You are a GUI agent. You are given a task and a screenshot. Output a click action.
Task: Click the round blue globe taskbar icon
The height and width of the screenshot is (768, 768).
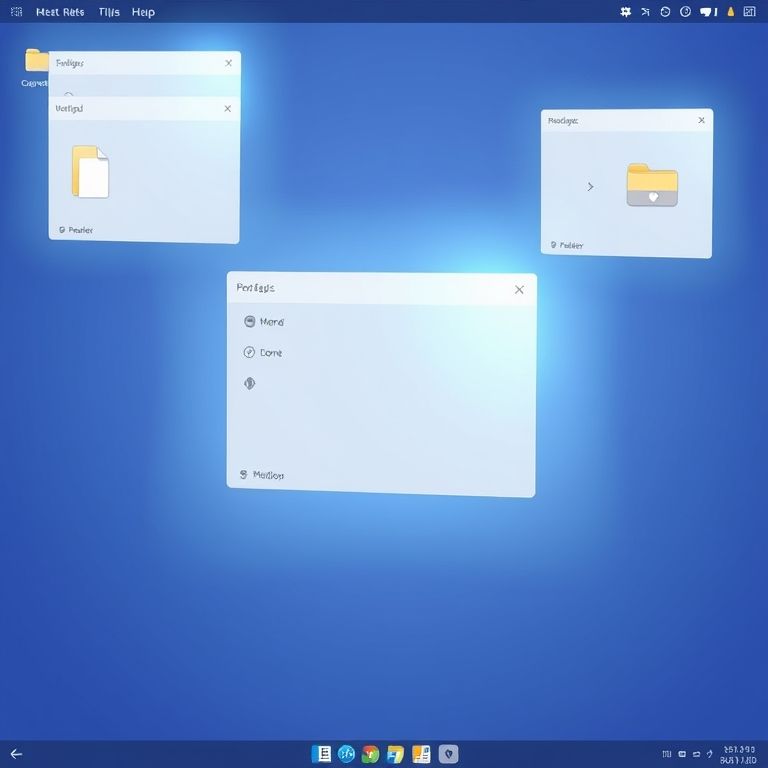[x=346, y=754]
